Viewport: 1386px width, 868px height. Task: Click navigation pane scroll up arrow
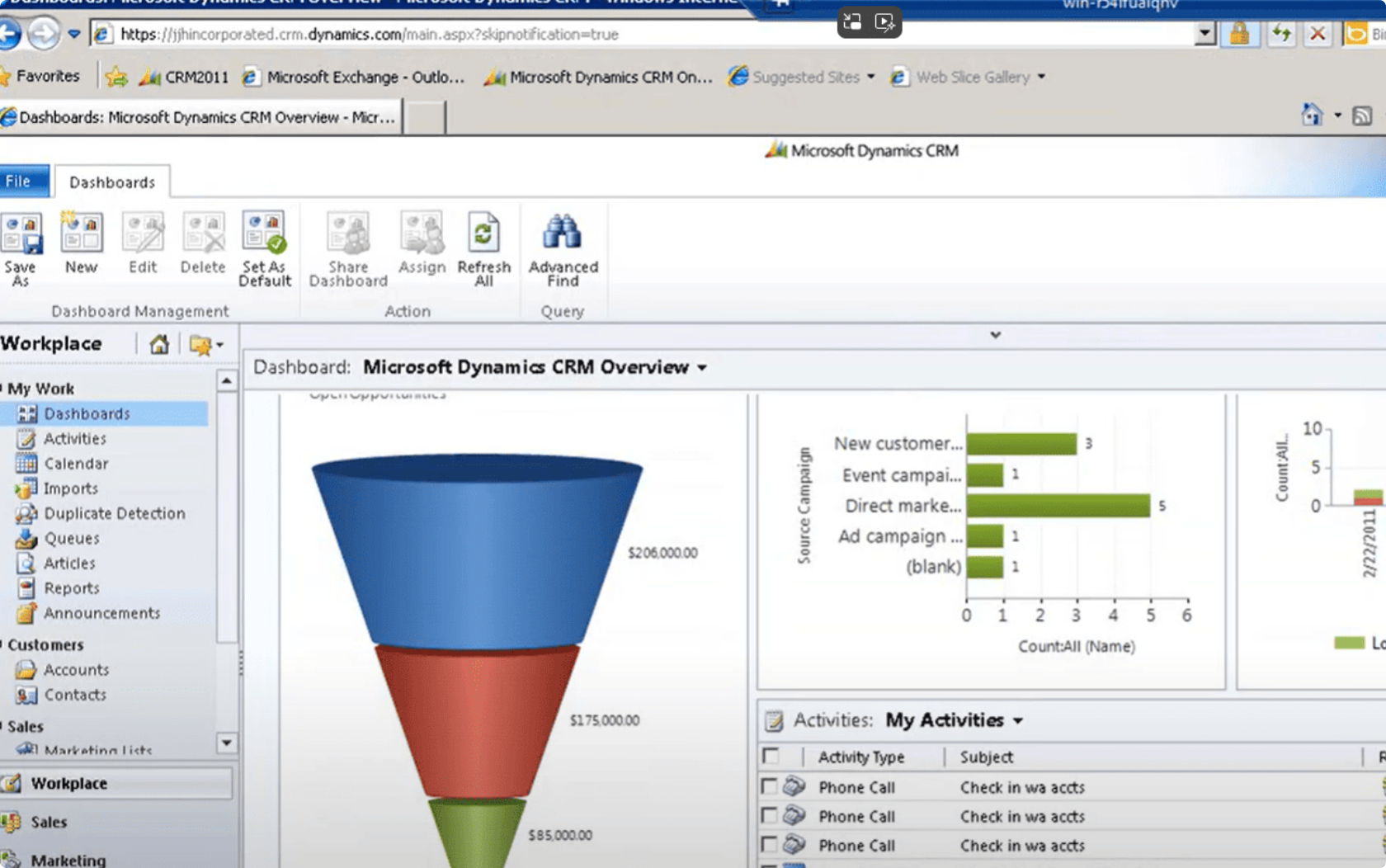coord(227,380)
